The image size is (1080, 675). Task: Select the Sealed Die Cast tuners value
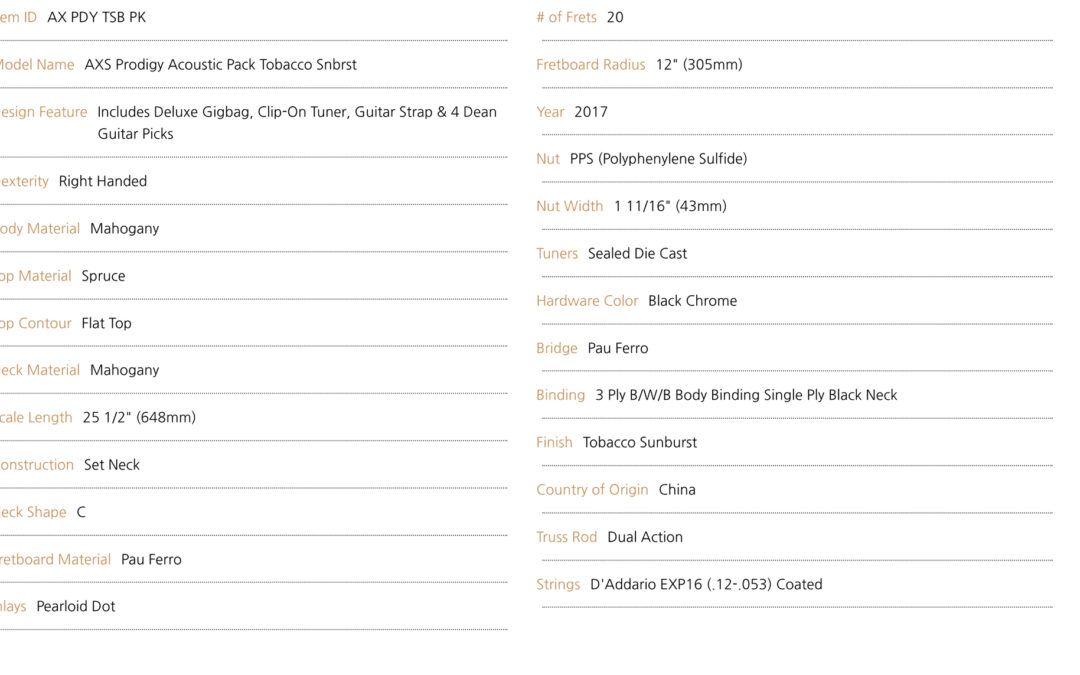[x=637, y=253]
